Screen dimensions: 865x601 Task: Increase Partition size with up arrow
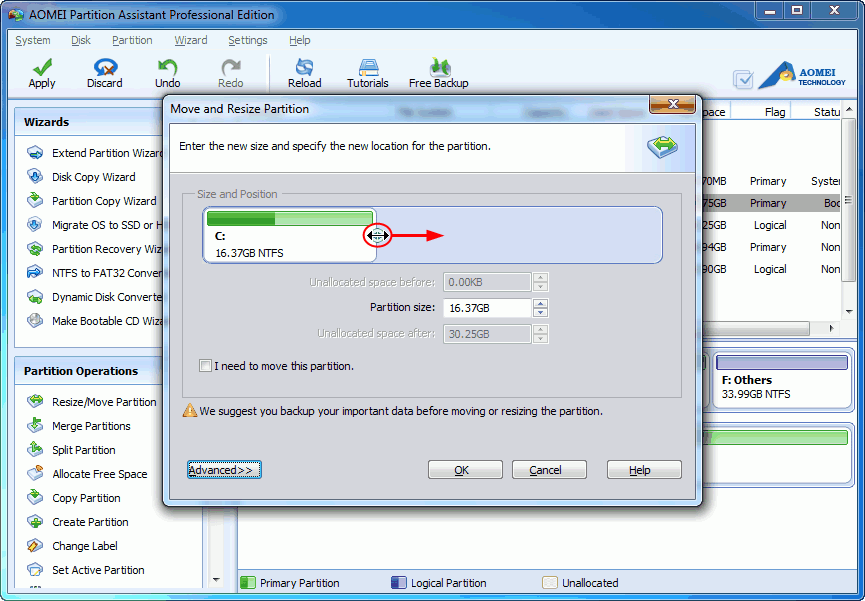tap(541, 303)
